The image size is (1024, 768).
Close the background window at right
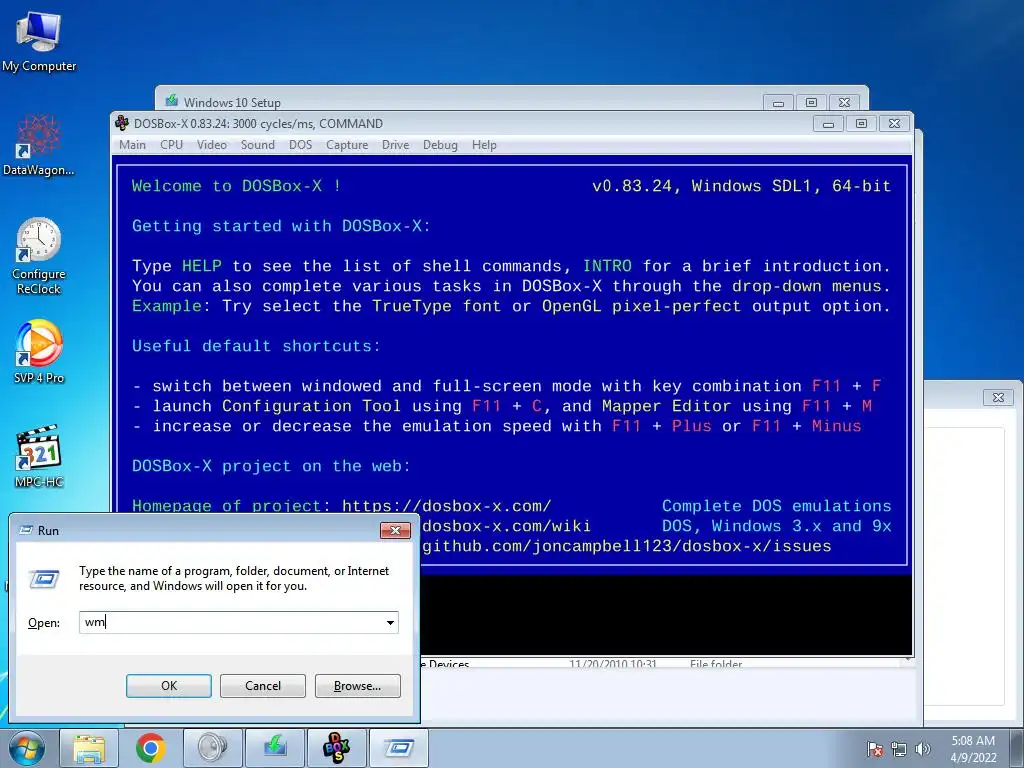[998, 397]
